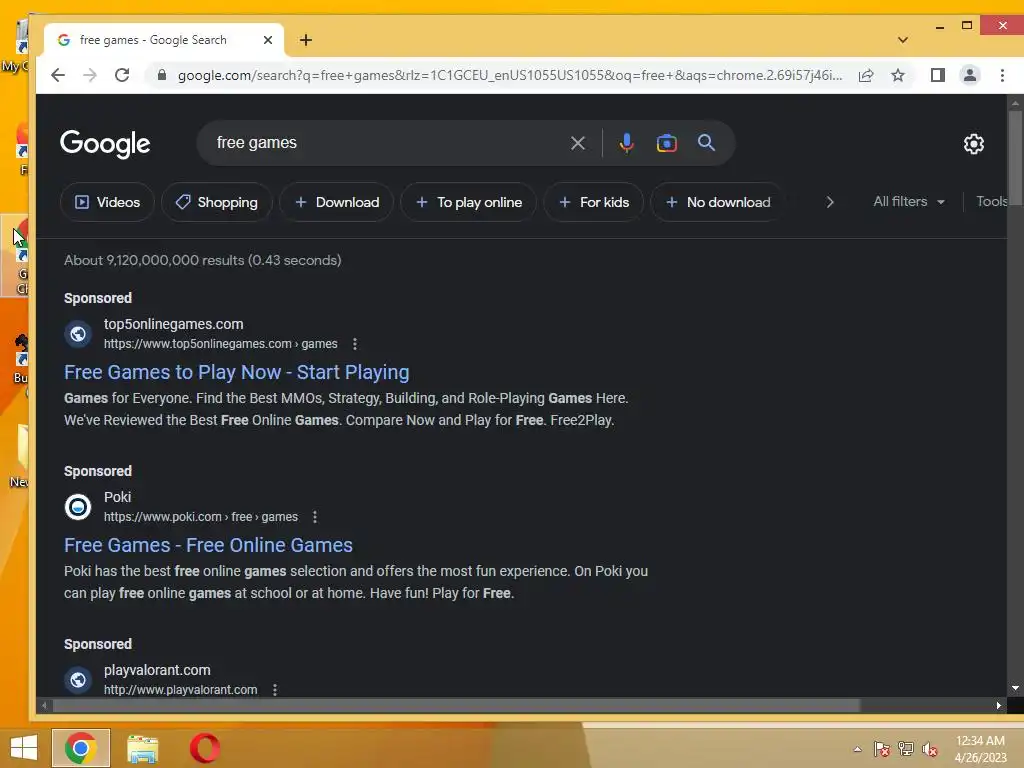Viewport: 1024px width, 768px height.
Task: Open the Tools menu
Action: pos(991,202)
